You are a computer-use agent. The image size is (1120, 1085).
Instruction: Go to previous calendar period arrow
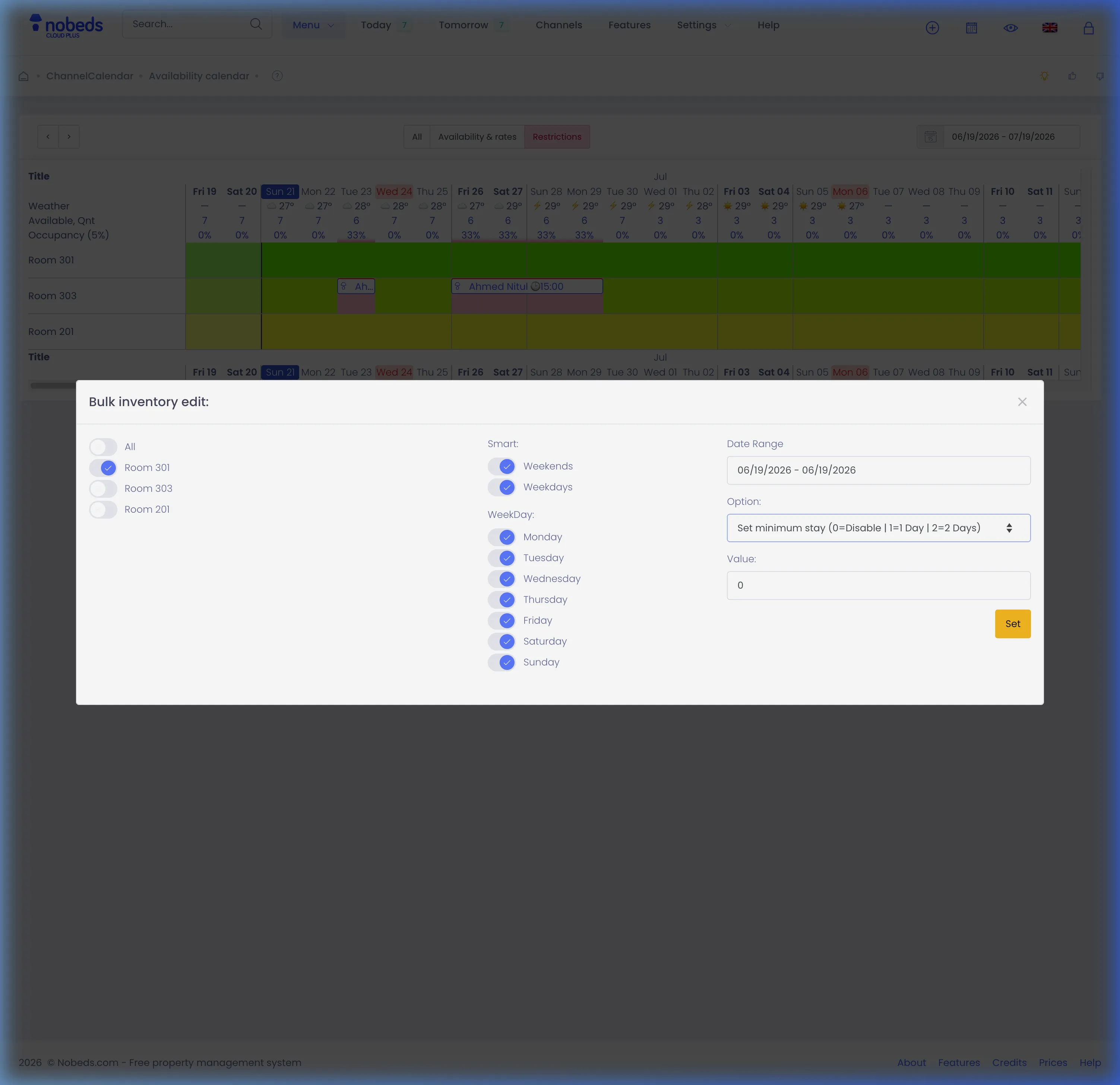[x=48, y=136]
